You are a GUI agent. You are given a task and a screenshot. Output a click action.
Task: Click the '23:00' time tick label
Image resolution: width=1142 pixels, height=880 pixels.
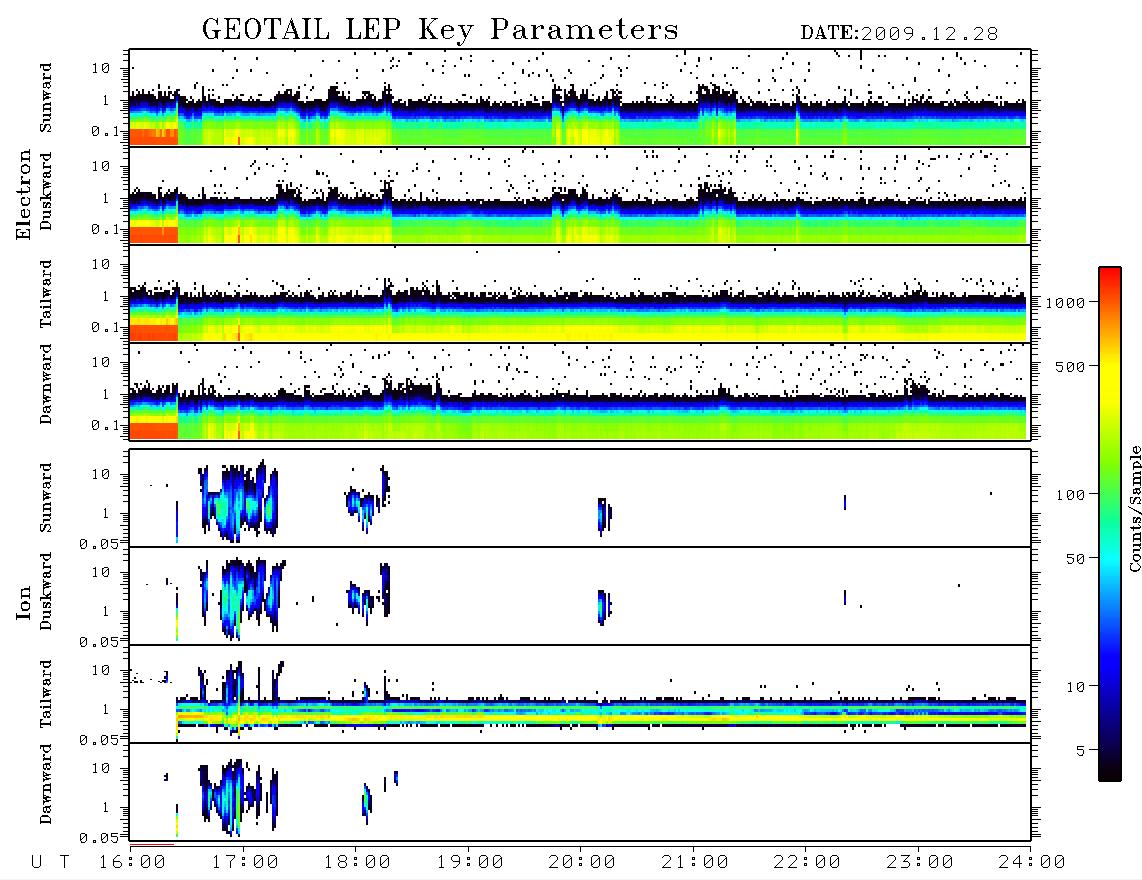pos(919,863)
